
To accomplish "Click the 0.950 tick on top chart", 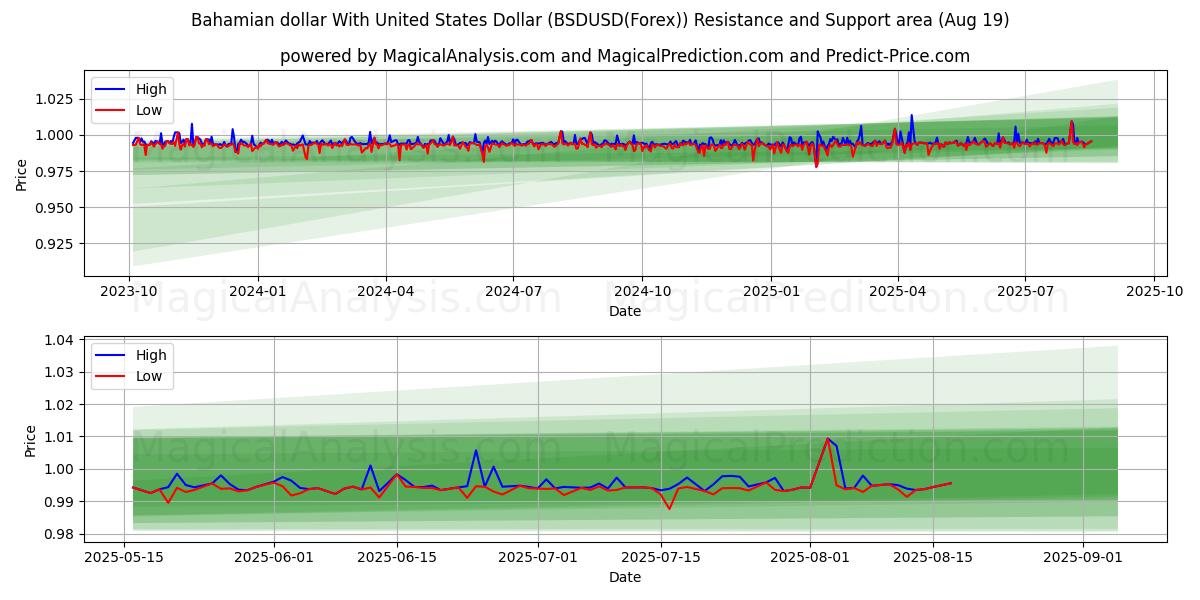I will (x=55, y=207).
